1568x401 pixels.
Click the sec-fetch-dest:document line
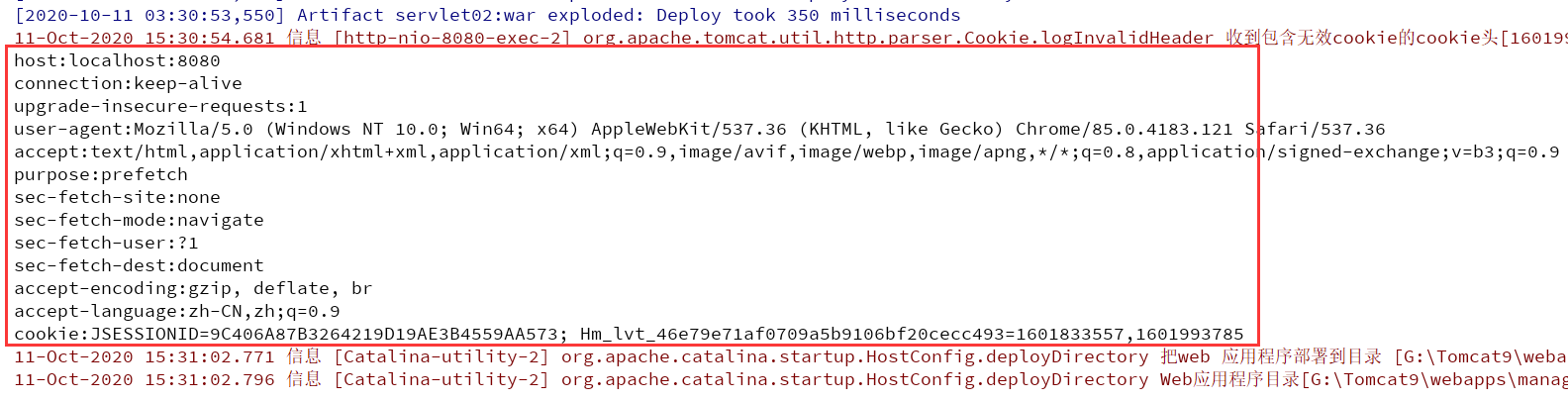pyautogui.click(x=139, y=265)
